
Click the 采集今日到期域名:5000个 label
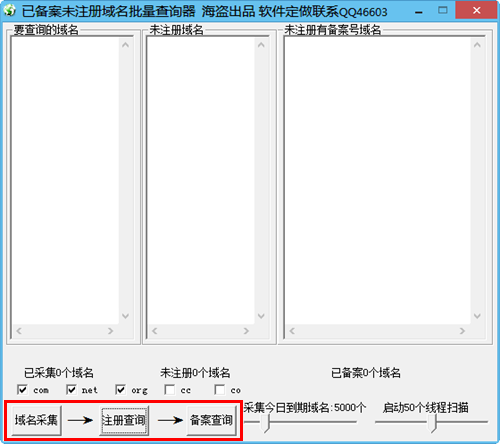pyautogui.click(x=305, y=407)
